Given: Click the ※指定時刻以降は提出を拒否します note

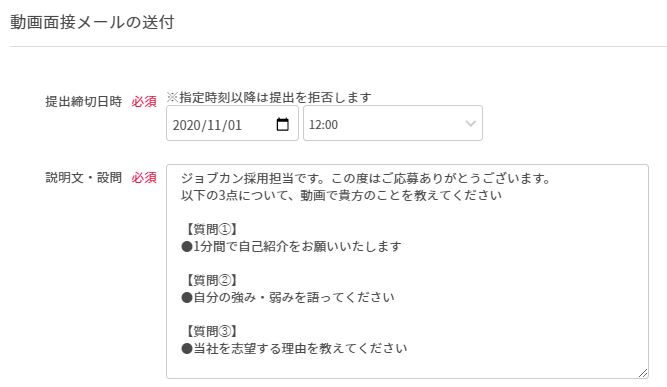Looking at the screenshot, I should pyautogui.click(x=269, y=97).
